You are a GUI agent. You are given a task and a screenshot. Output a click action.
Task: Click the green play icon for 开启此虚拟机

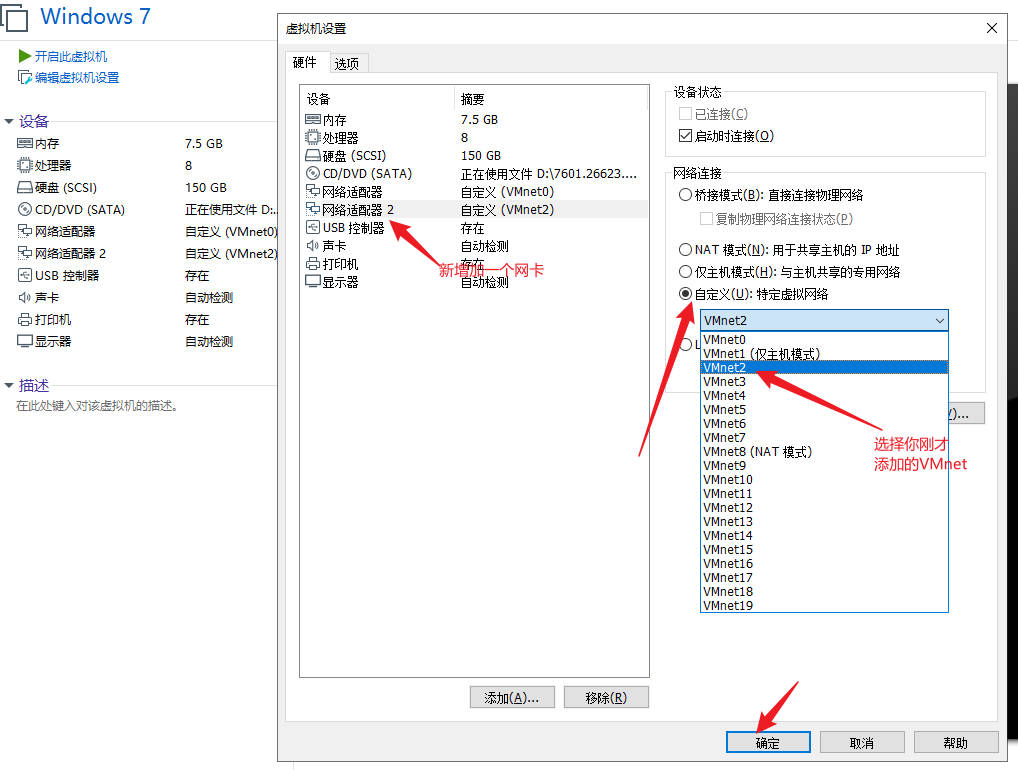25,56
